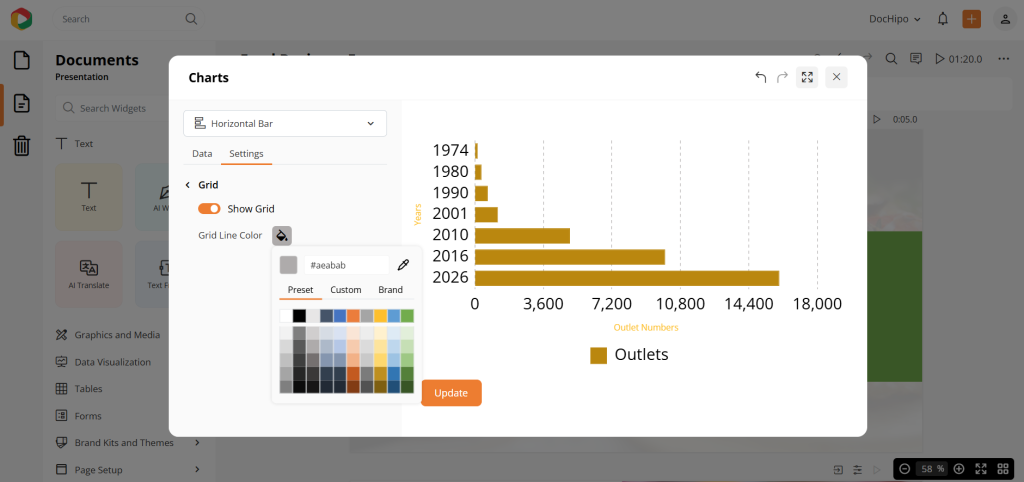Click the orange plus create button
1024x482 pixels.
coord(972,19)
